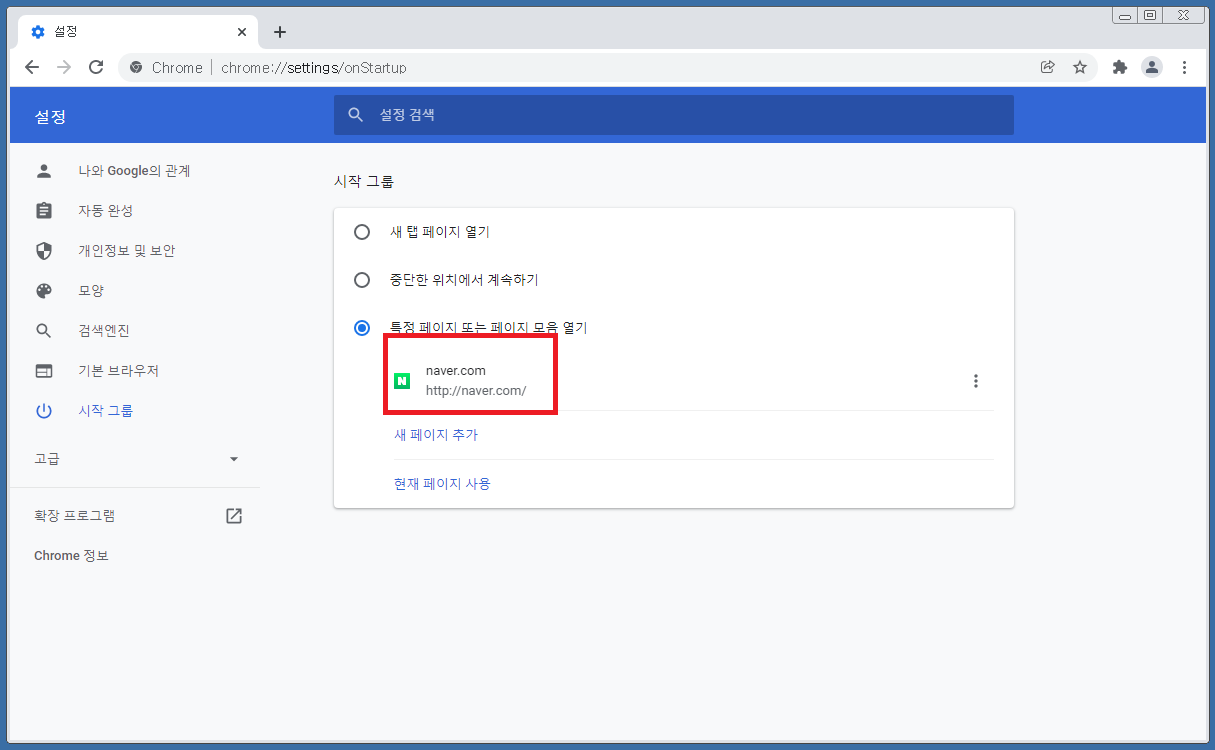The height and width of the screenshot is (750, 1215).
Task: Minimize the Chrome window
Action: click(x=1125, y=14)
